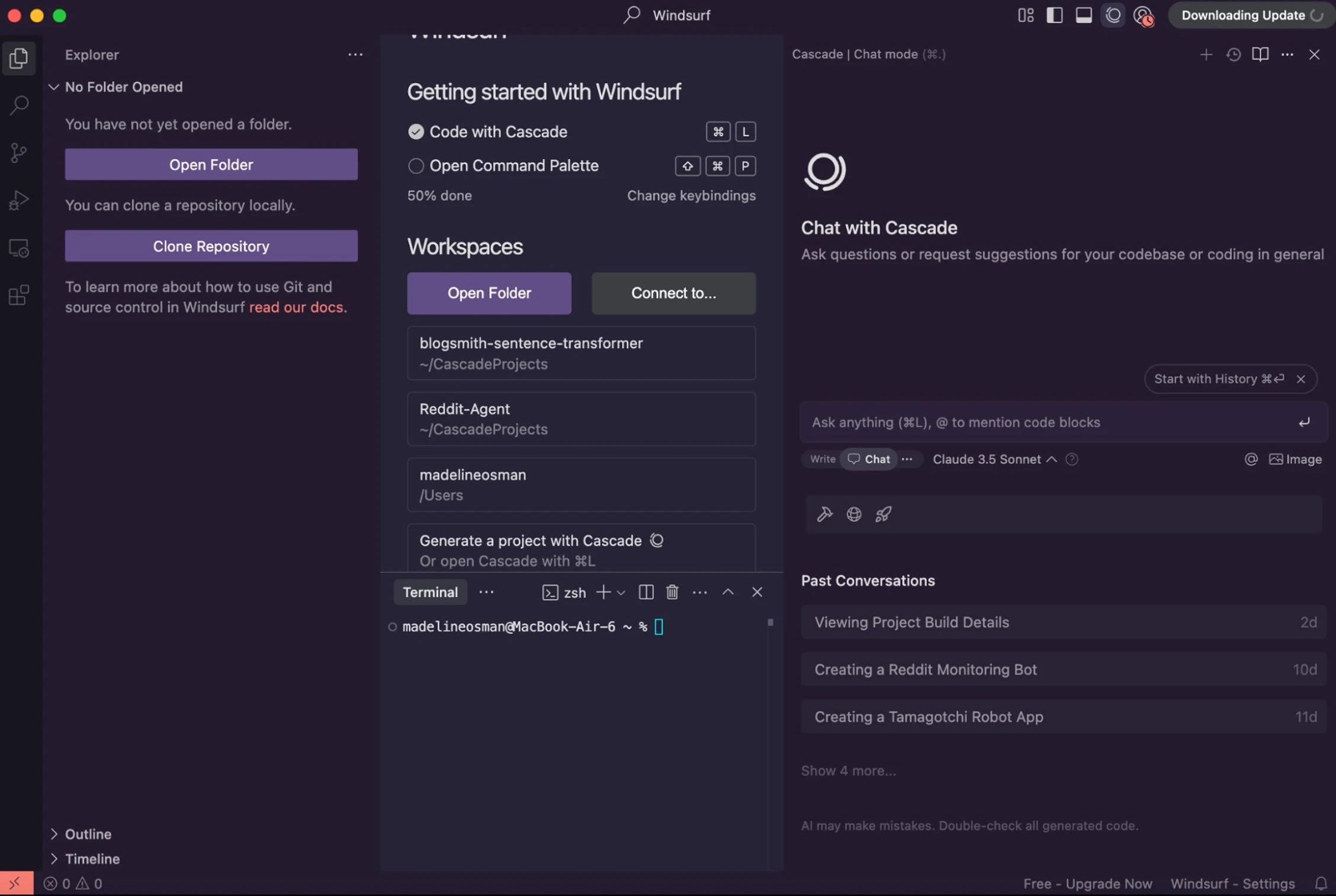Toggle the bottom panel visibility

(x=1083, y=15)
